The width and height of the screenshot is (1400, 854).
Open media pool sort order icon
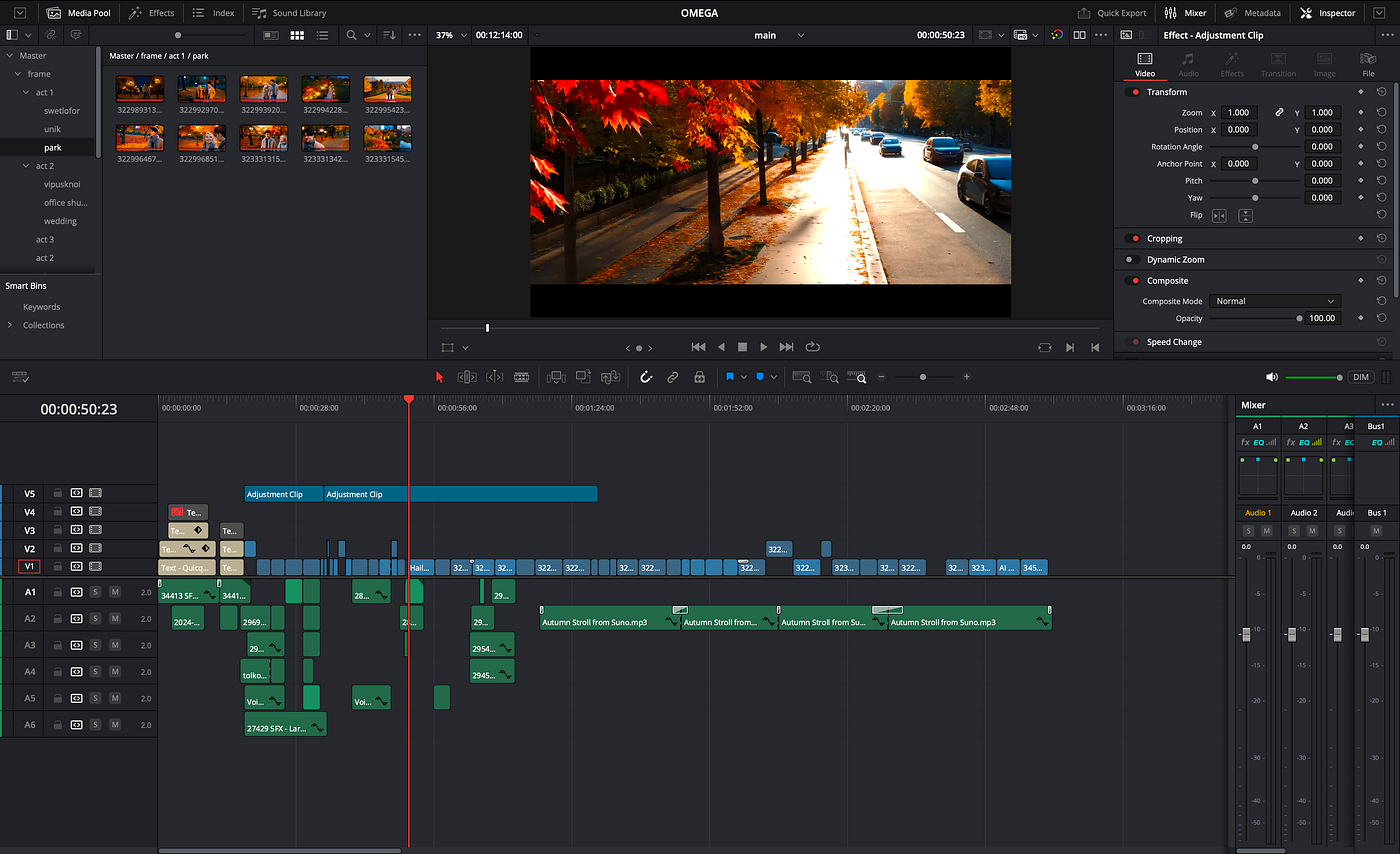pyautogui.click(x=389, y=35)
